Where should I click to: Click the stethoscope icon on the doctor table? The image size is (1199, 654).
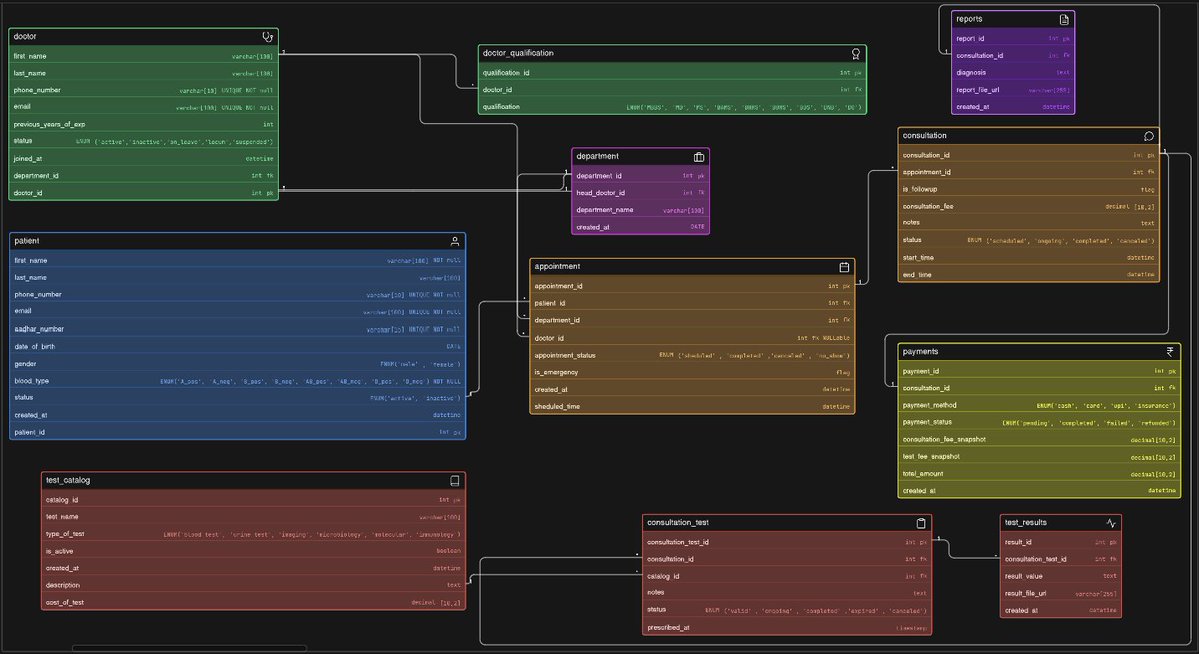click(267, 35)
